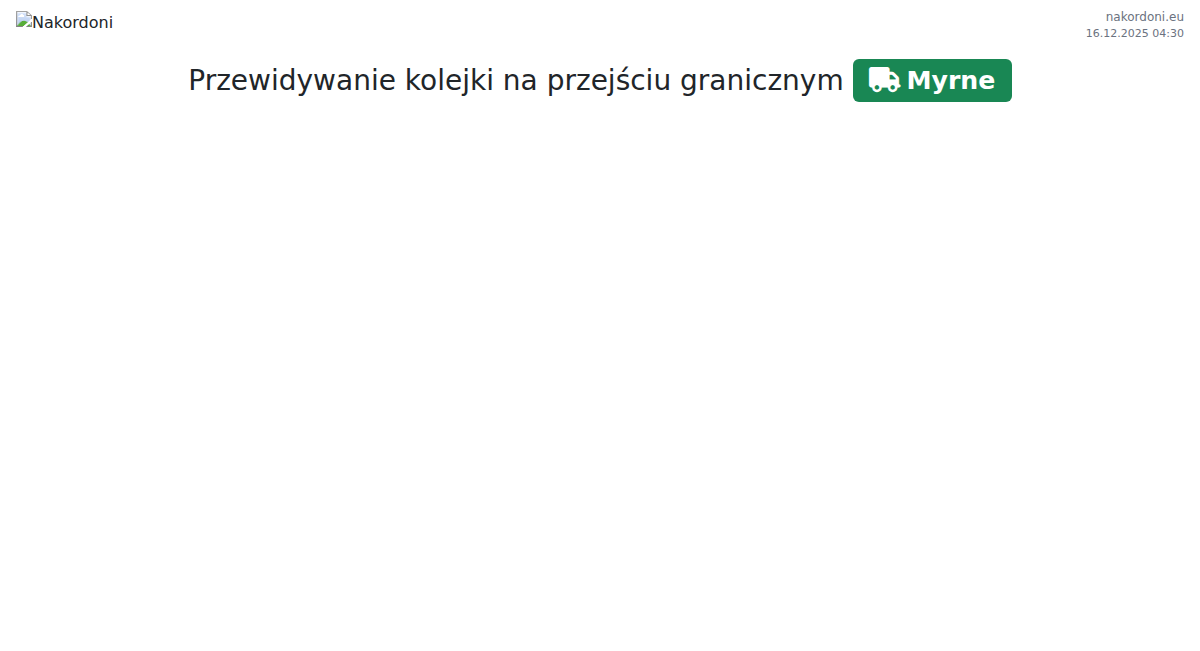1200x651 pixels.
Task: Click the ".eu" domain suffix text
Action: pyautogui.click(x=1175, y=16)
